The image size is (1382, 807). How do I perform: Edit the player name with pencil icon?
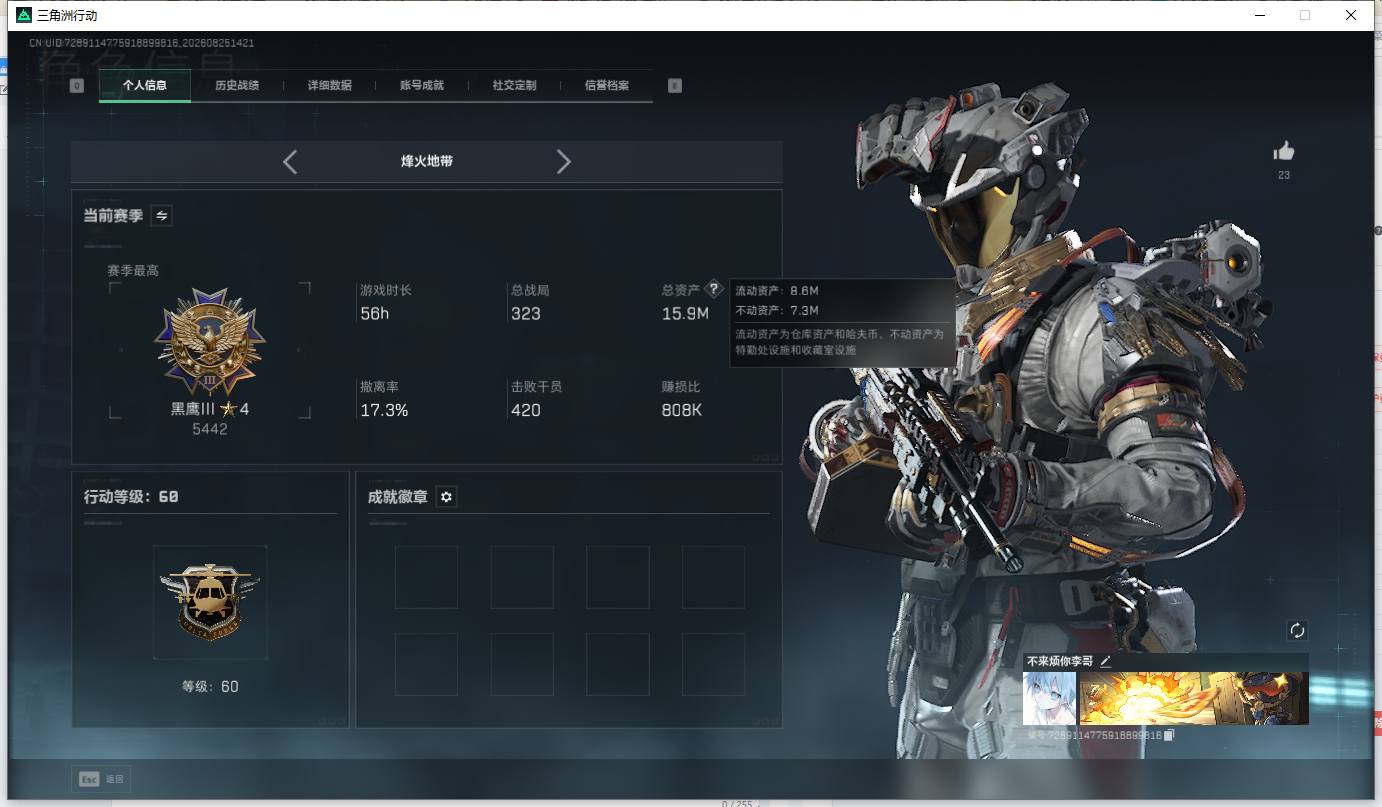click(1105, 661)
